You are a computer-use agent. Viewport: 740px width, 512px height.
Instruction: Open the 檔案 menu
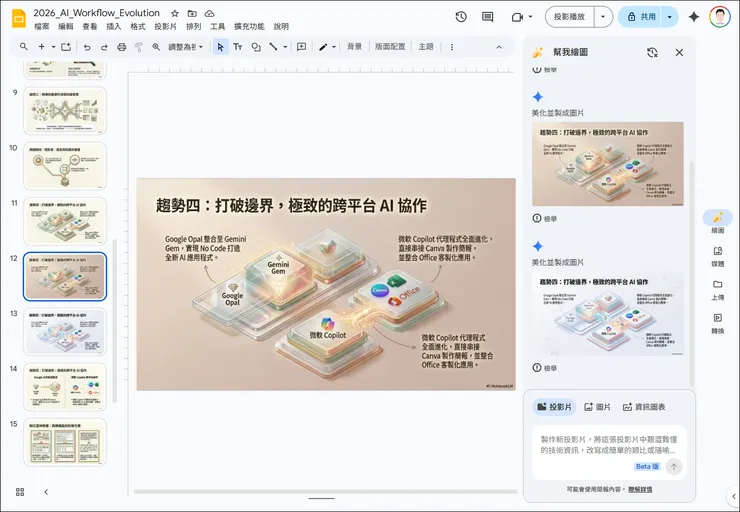click(x=42, y=26)
